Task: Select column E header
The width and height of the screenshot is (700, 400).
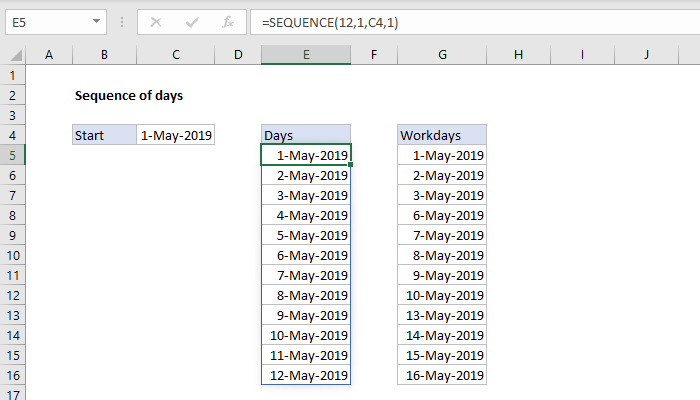Action: (x=306, y=53)
